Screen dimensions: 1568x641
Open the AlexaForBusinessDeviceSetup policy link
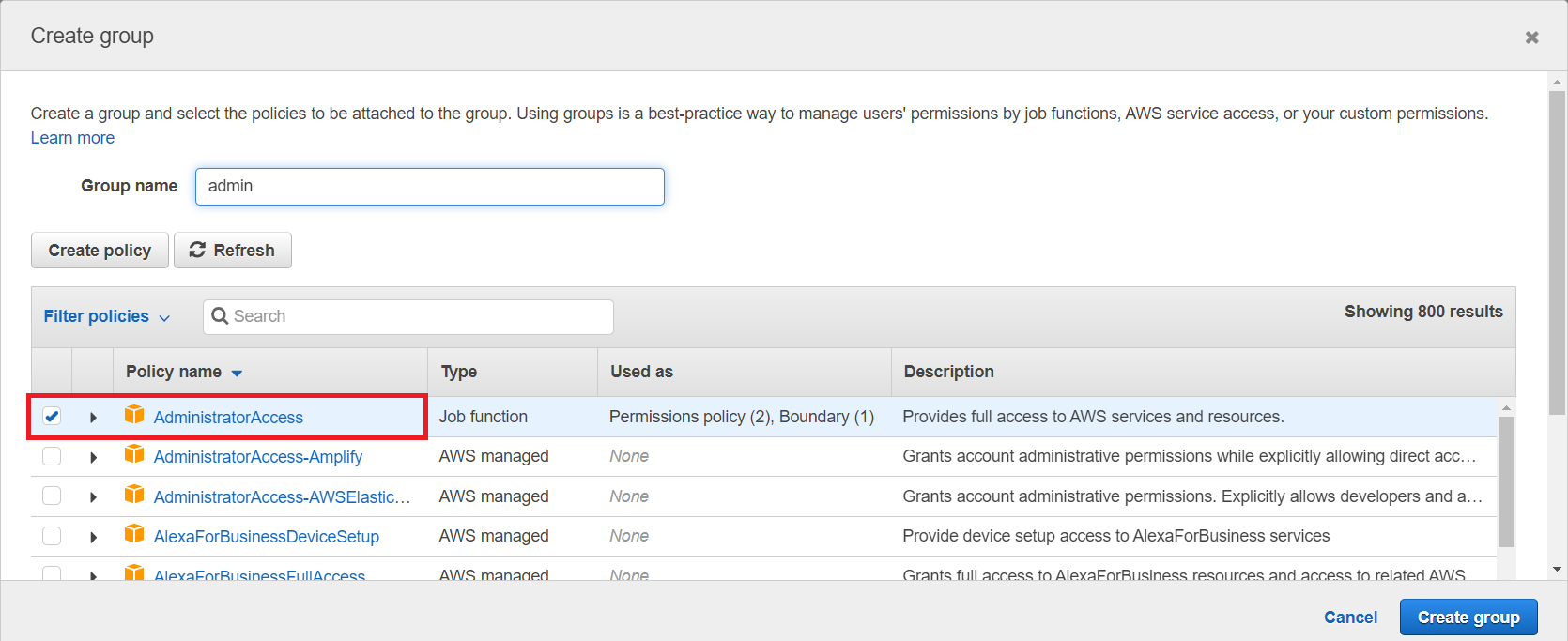pyautogui.click(x=267, y=537)
